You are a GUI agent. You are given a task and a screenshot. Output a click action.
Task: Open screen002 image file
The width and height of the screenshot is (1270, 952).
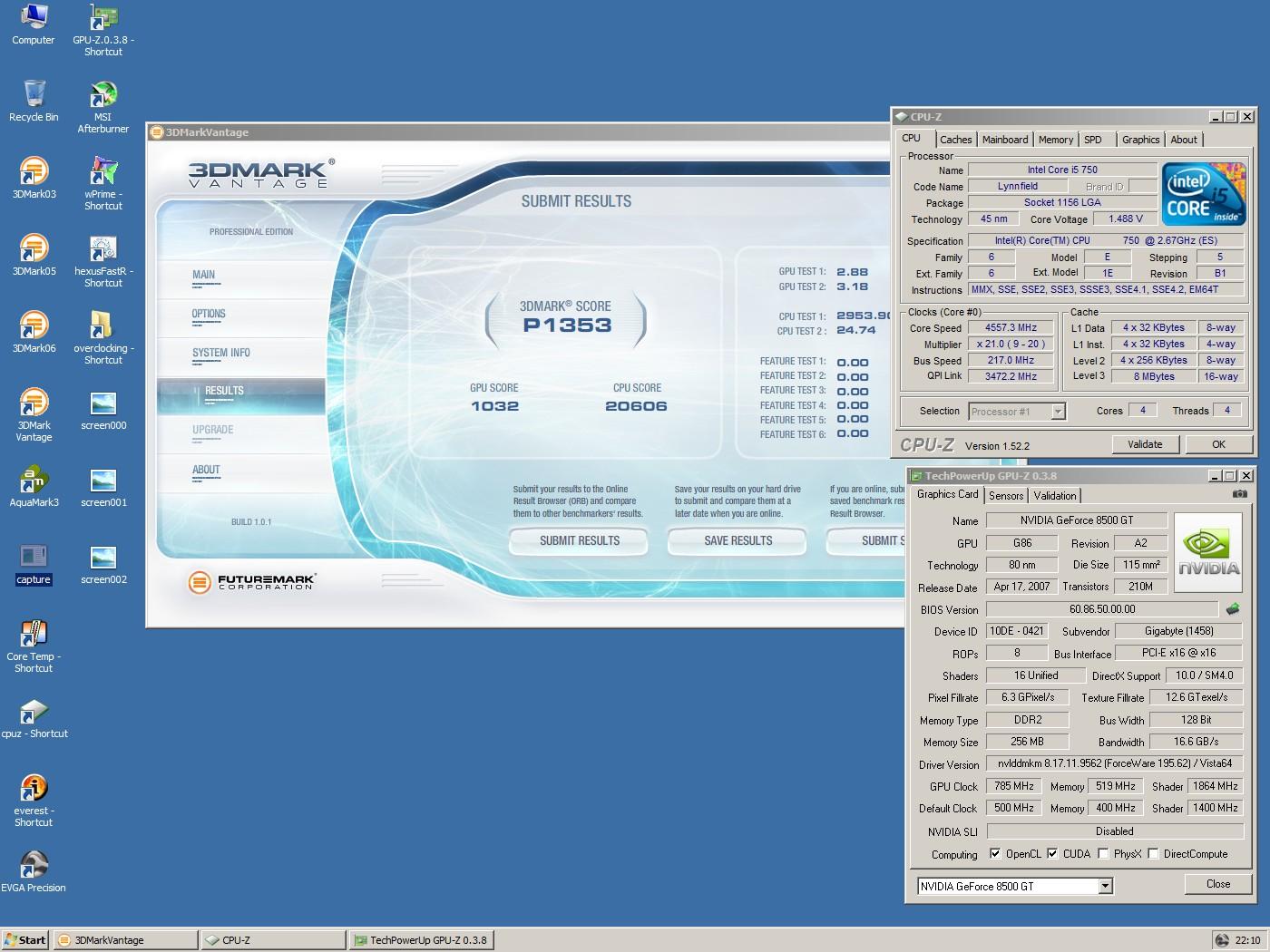pyautogui.click(x=103, y=564)
